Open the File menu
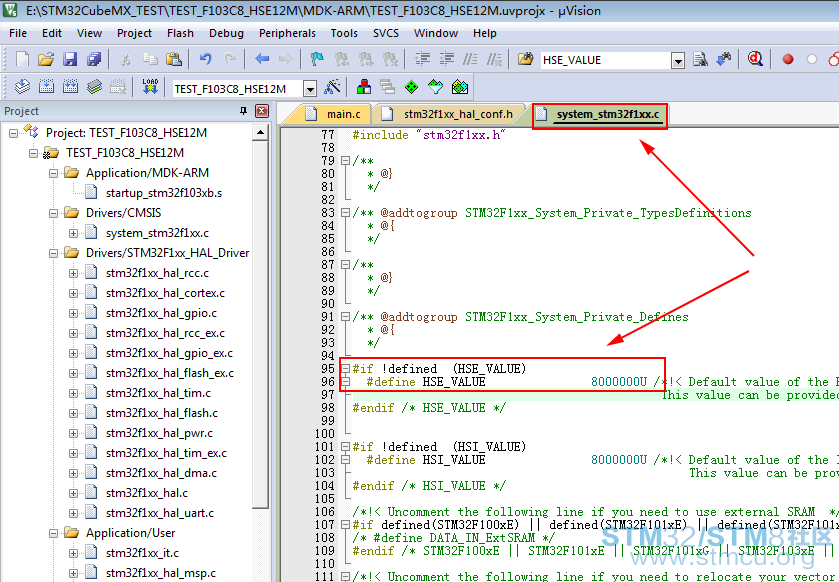839x582 pixels. 18,33
